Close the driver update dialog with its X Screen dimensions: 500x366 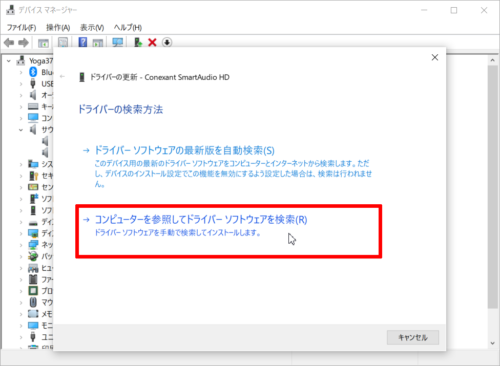[435, 57]
